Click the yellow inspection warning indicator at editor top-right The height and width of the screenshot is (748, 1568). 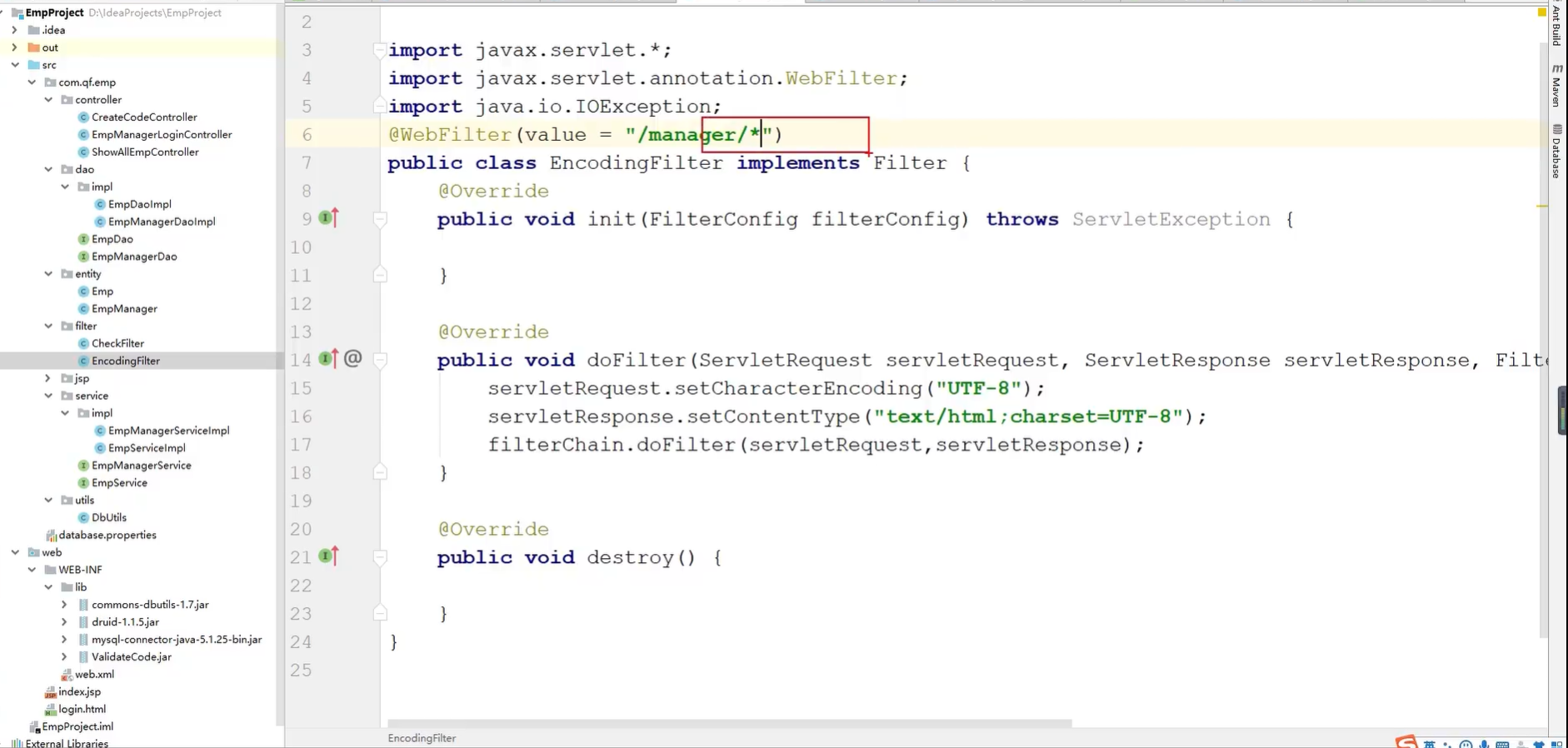[x=1541, y=12]
